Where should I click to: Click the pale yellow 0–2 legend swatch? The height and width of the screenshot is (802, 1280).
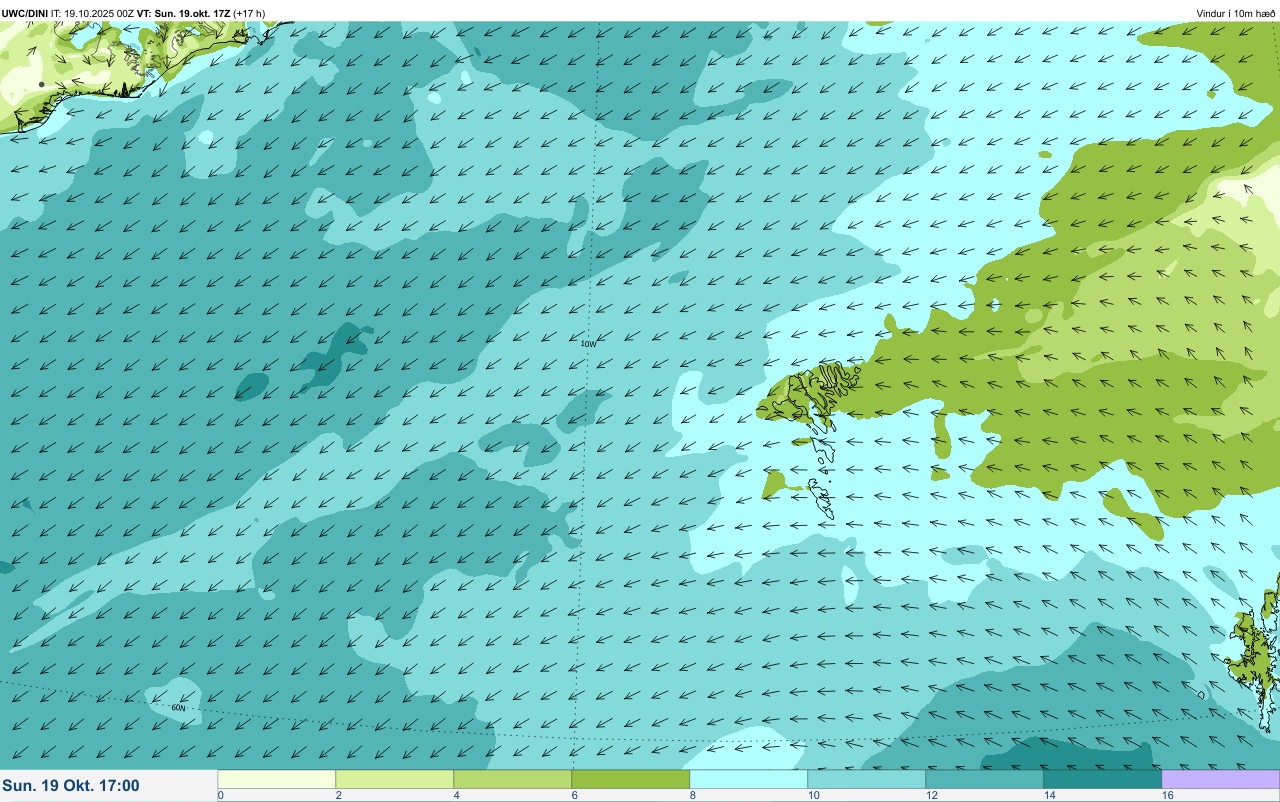[x=277, y=778]
